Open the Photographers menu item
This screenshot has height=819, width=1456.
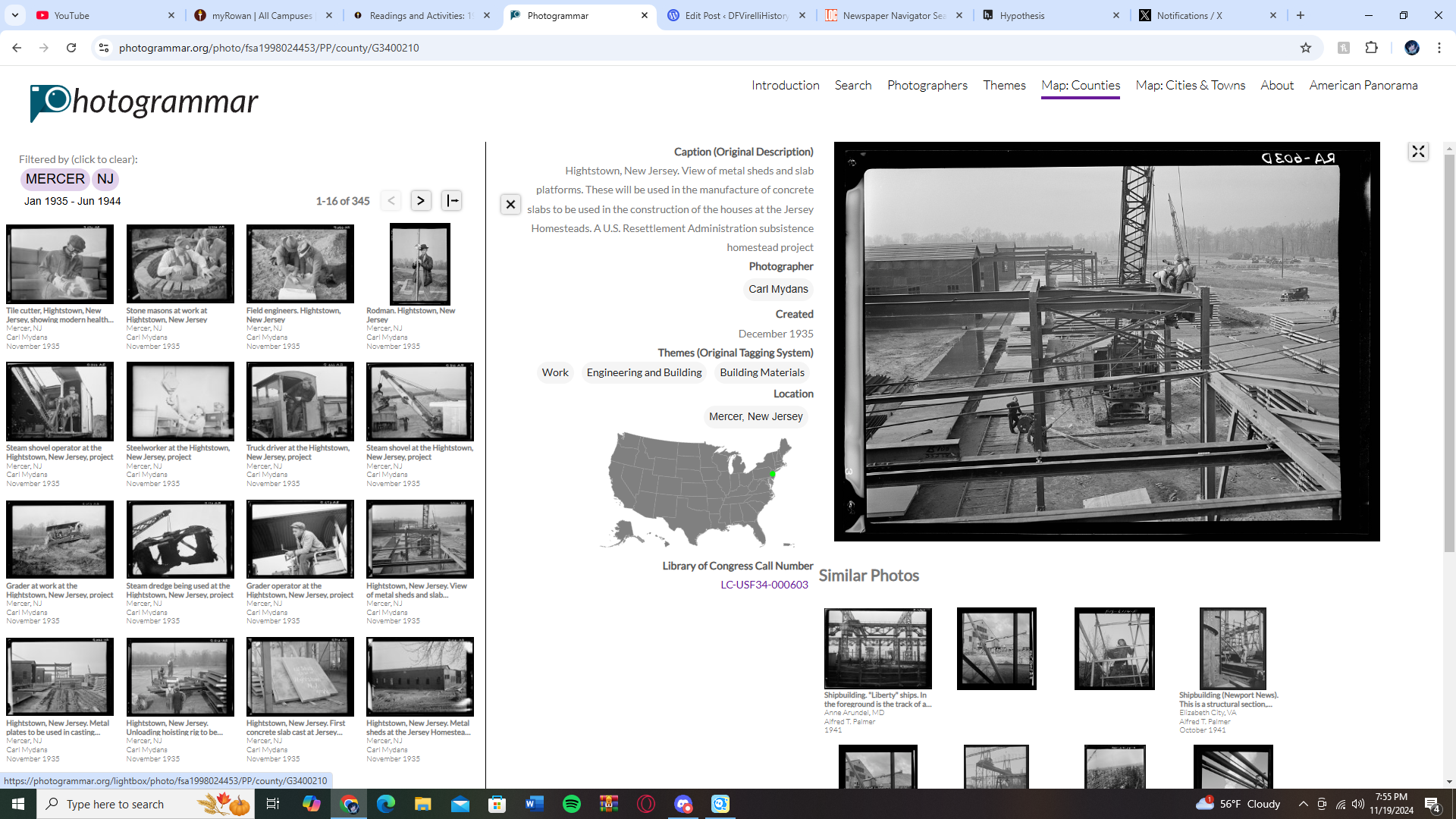coord(927,85)
